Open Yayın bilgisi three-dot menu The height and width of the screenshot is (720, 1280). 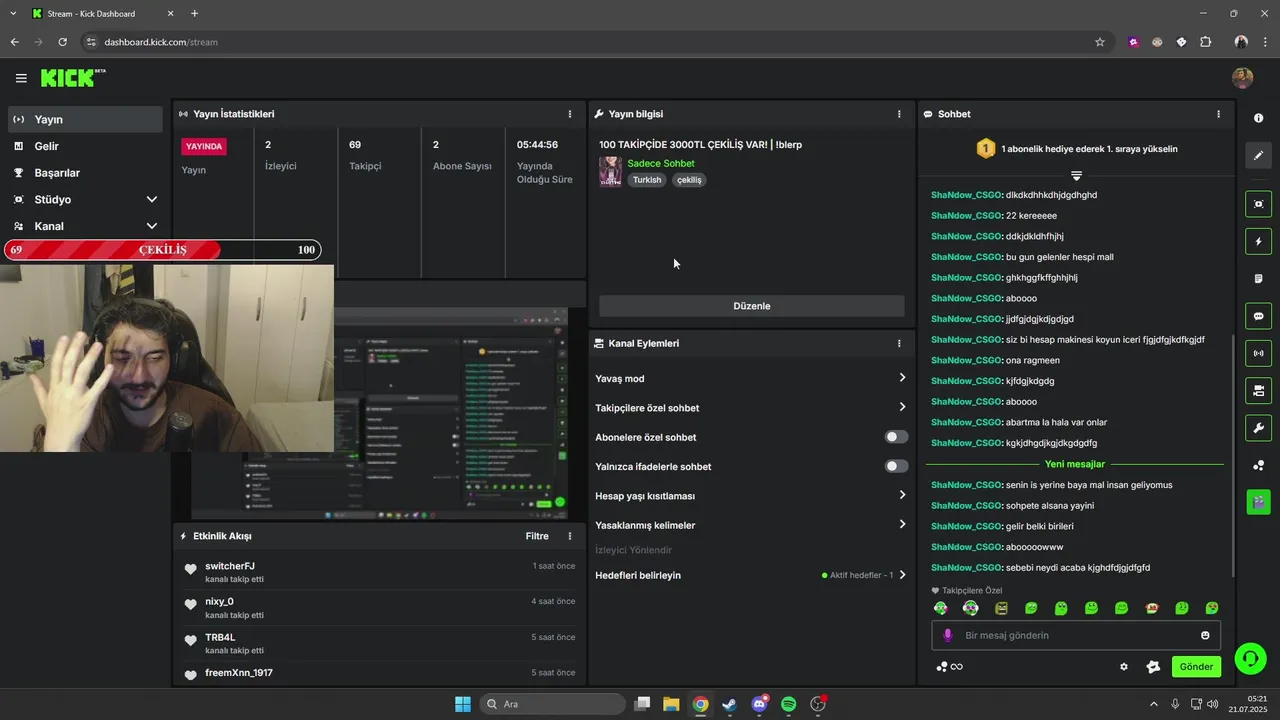pos(899,114)
